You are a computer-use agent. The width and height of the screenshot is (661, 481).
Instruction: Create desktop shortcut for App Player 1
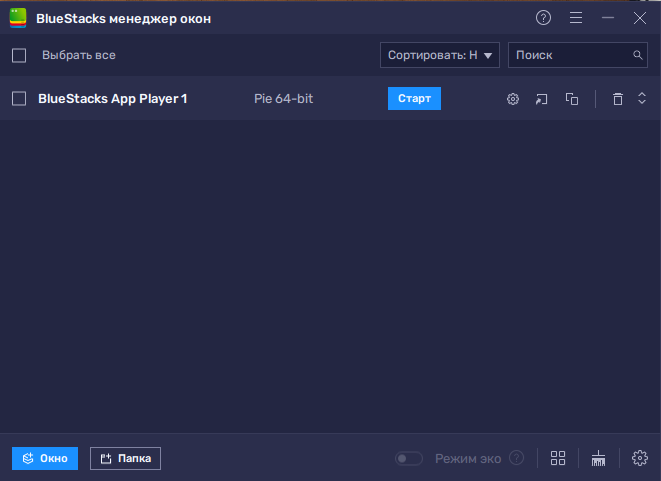tap(542, 99)
